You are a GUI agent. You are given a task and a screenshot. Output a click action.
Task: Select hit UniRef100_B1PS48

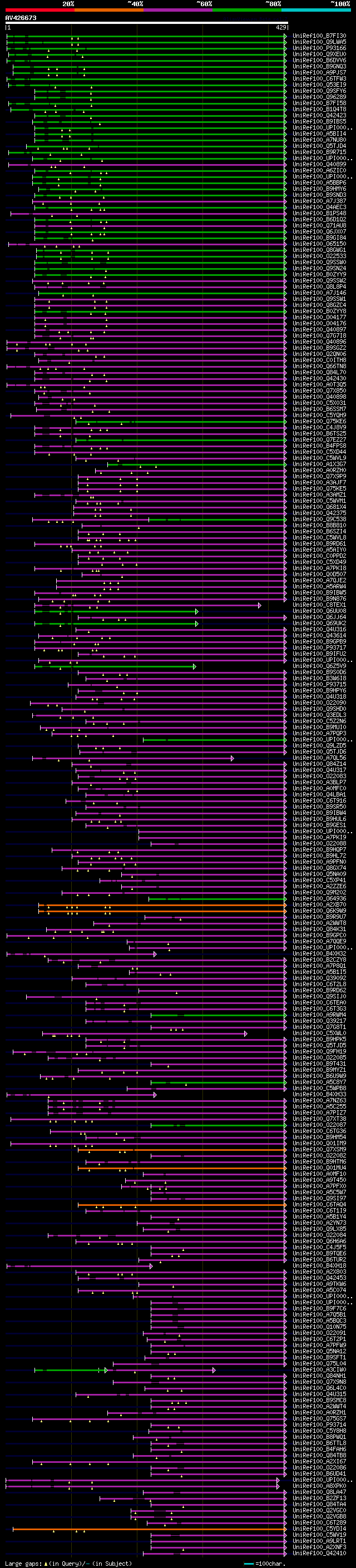tap(319, 213)
